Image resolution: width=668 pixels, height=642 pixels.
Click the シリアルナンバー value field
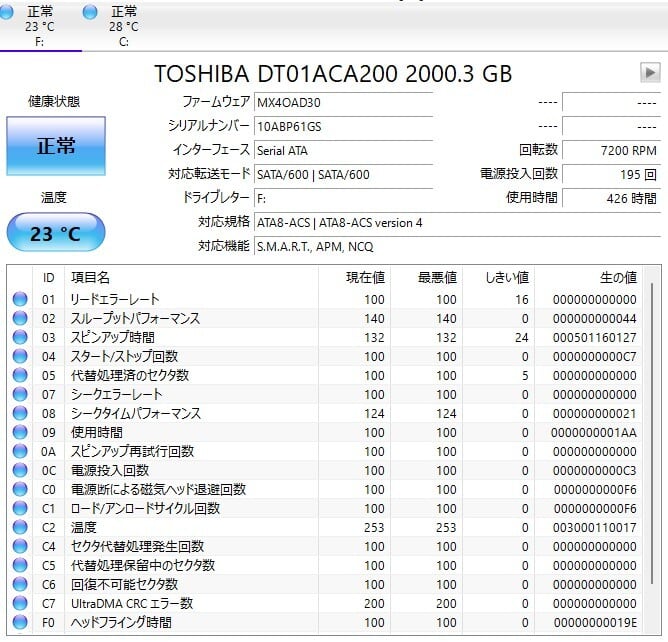click(343, 126)
